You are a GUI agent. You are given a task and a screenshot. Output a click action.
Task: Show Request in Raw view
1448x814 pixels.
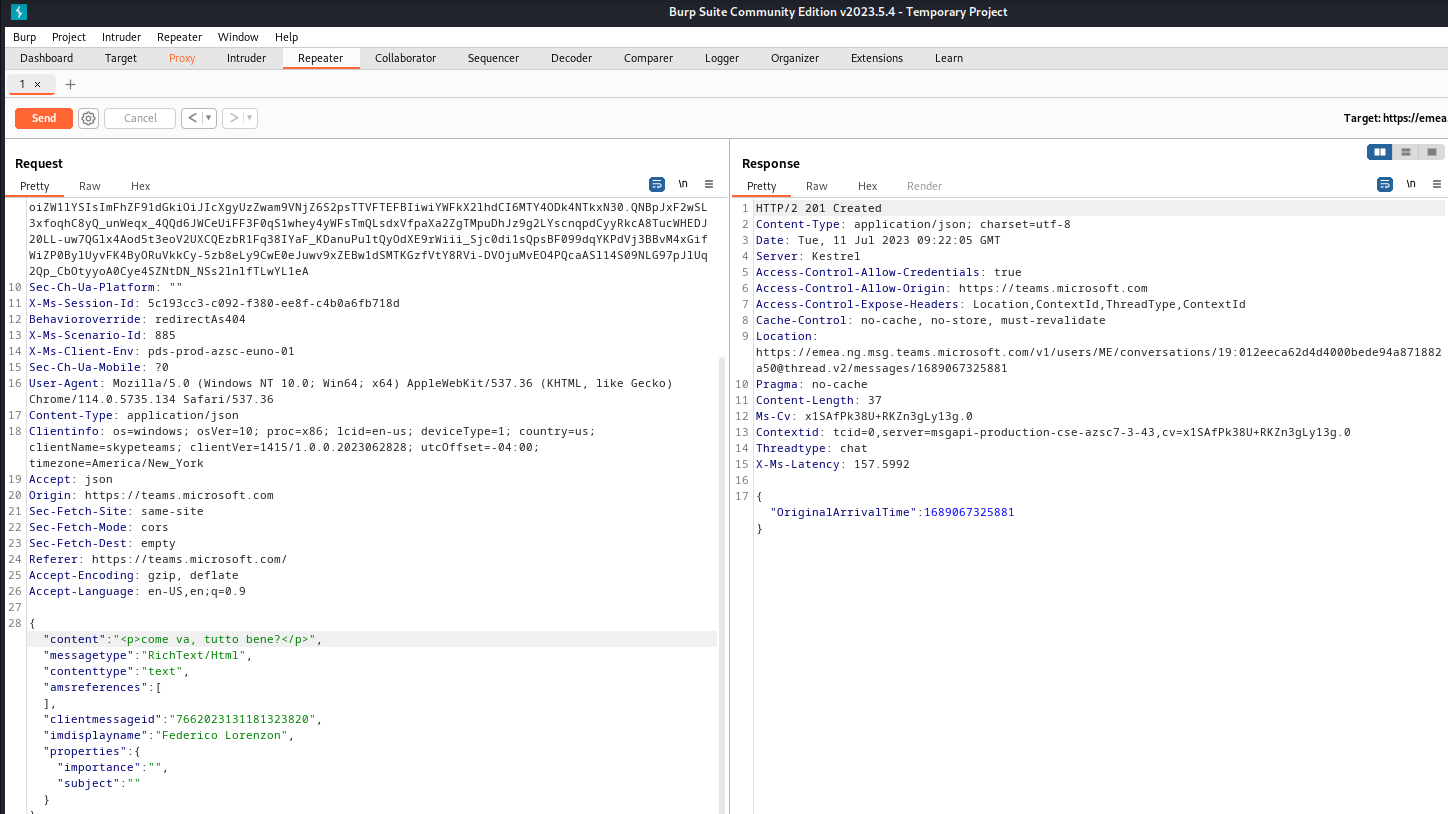[90, 186]
